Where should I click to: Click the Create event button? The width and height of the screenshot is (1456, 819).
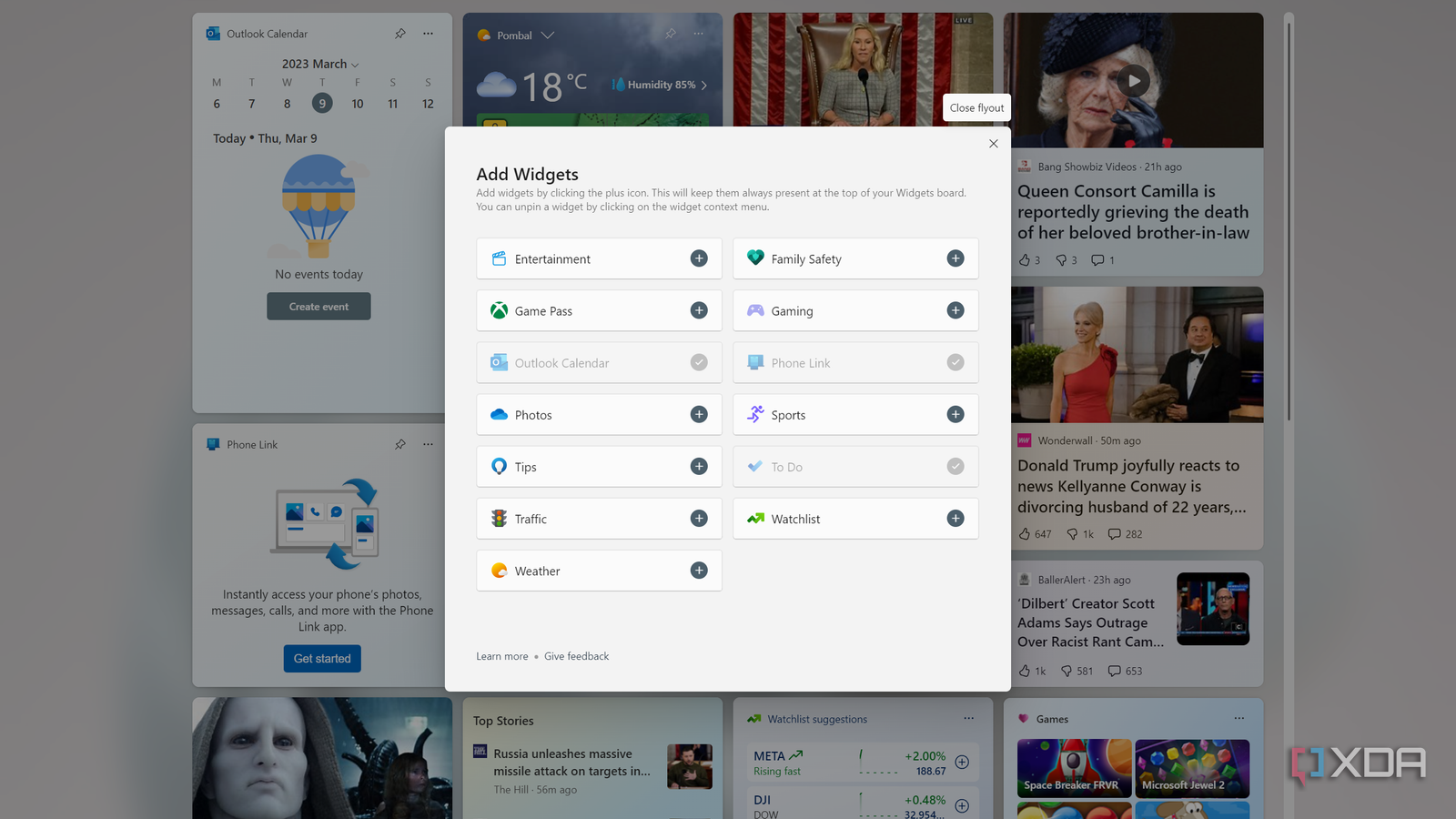pyautogui.click(x=318, y=307)
